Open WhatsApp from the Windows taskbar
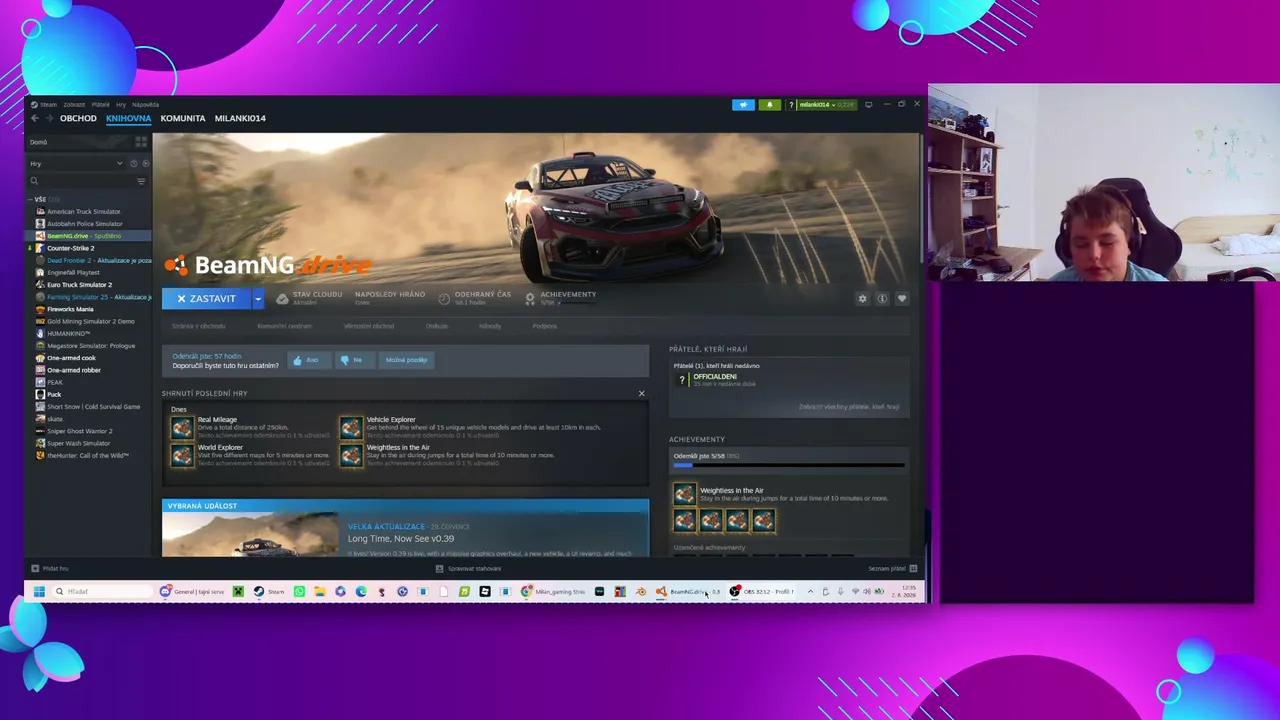1280x720 pixels. point(299,591)
